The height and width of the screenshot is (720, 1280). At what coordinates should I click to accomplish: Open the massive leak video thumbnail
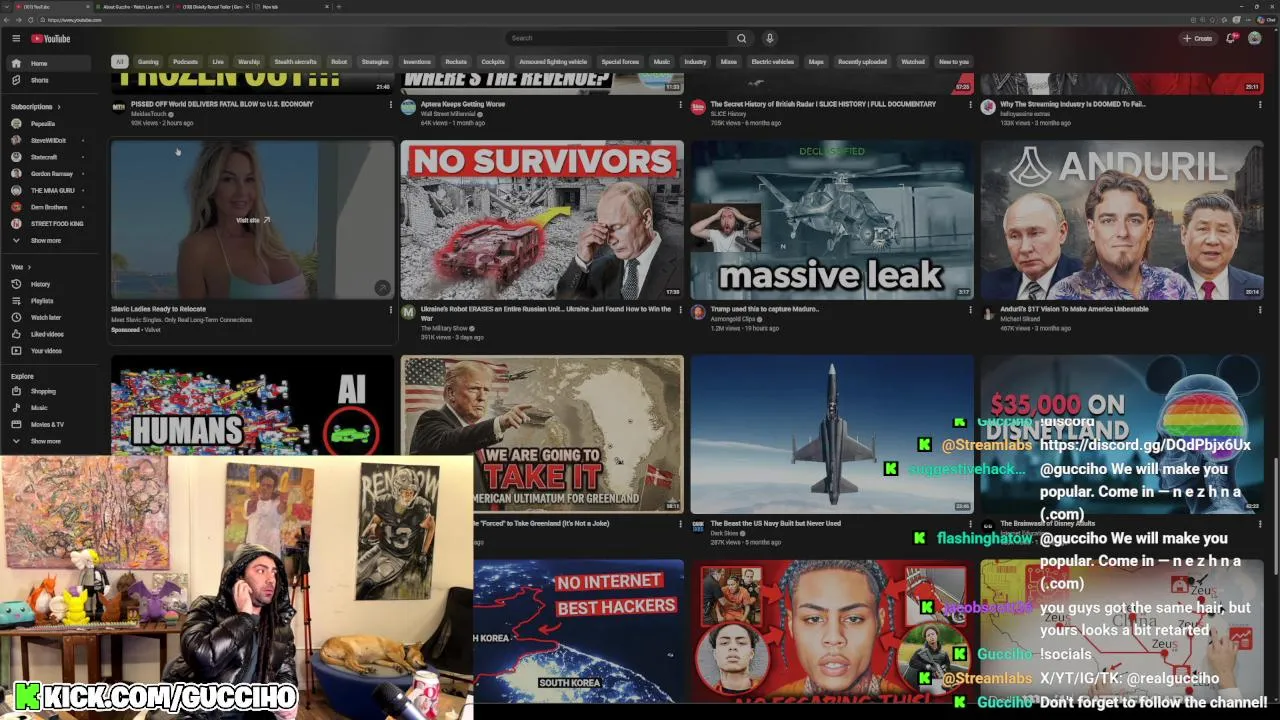(832, 220)
